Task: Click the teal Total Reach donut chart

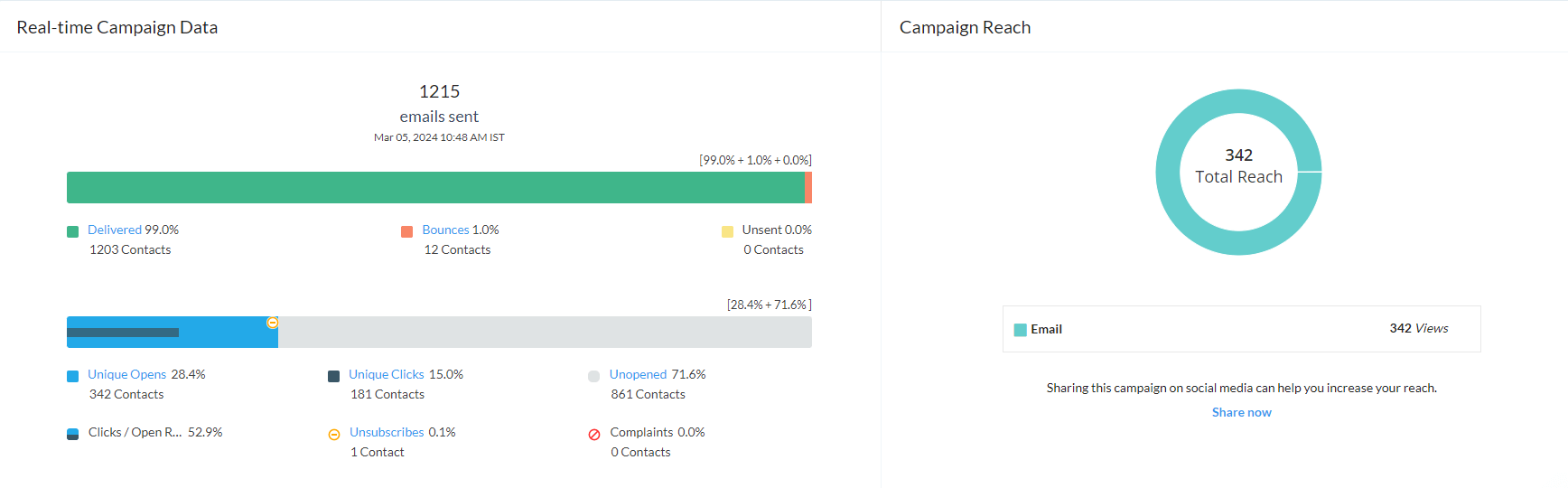Action: pyautogui.click(x=1168, y=172)
